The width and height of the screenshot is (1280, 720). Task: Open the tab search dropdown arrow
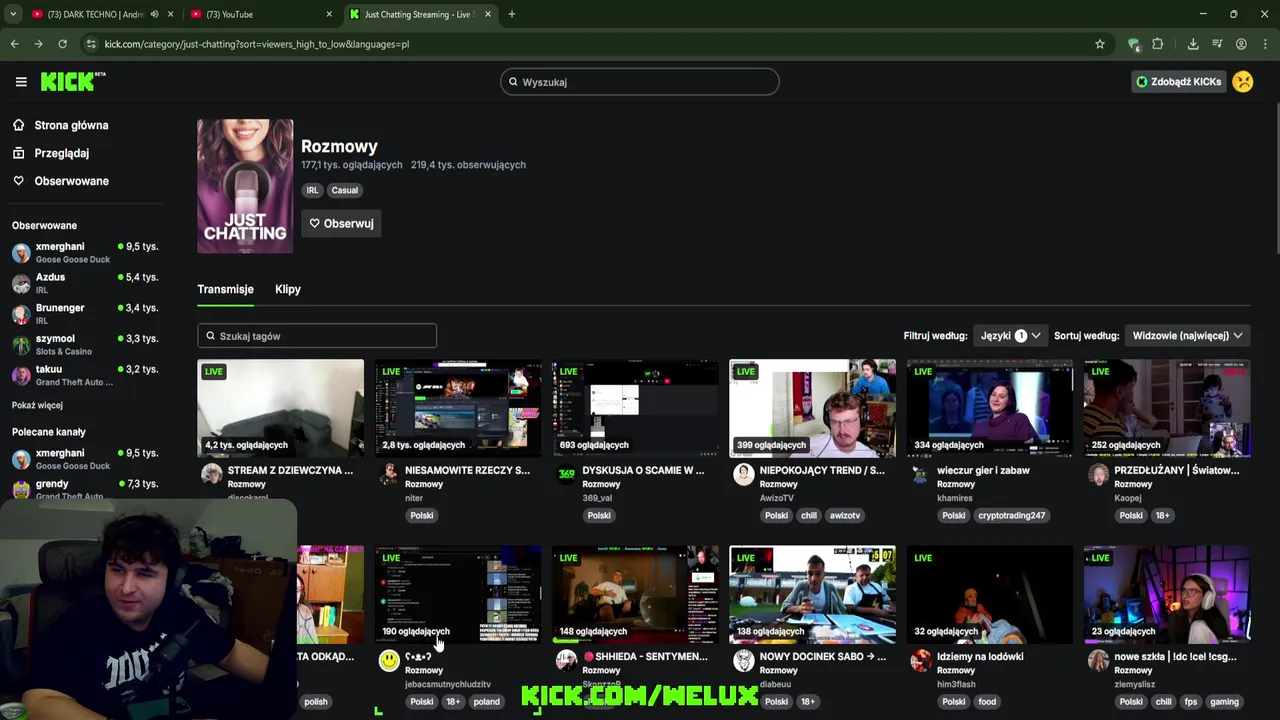pos(12,14)
